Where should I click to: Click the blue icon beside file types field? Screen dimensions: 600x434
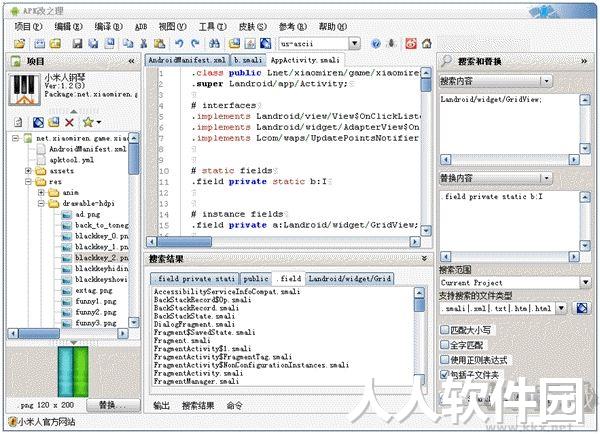pos(582,308)
